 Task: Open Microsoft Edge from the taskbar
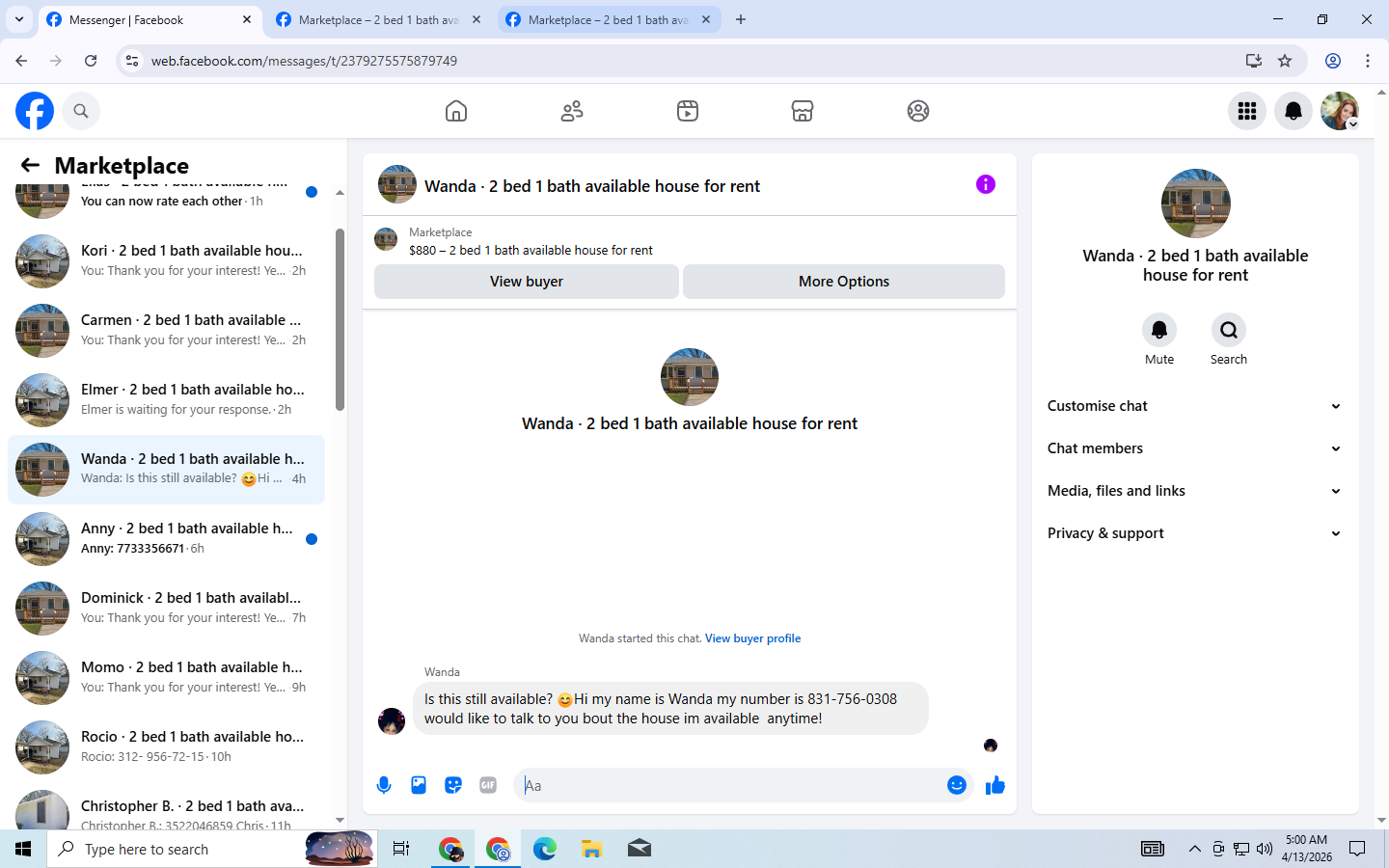pyautogui.click(x=545, y=849)
